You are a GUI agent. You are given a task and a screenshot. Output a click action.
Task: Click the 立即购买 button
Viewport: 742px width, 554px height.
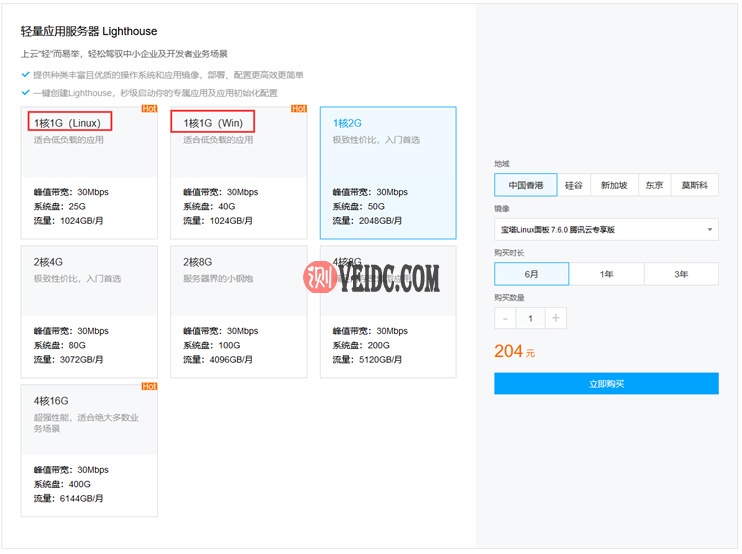coord(606,384)
